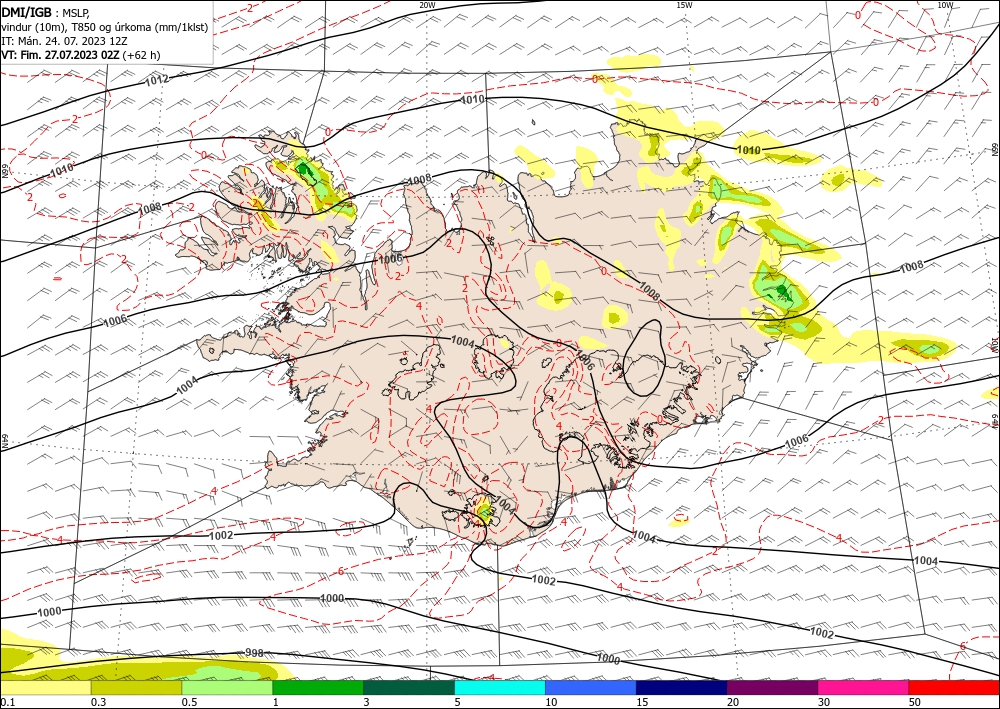The image size is (1000, 709).
Task: Click the navy 15–20 mm legend swatch
Action: tap(682, 687)
